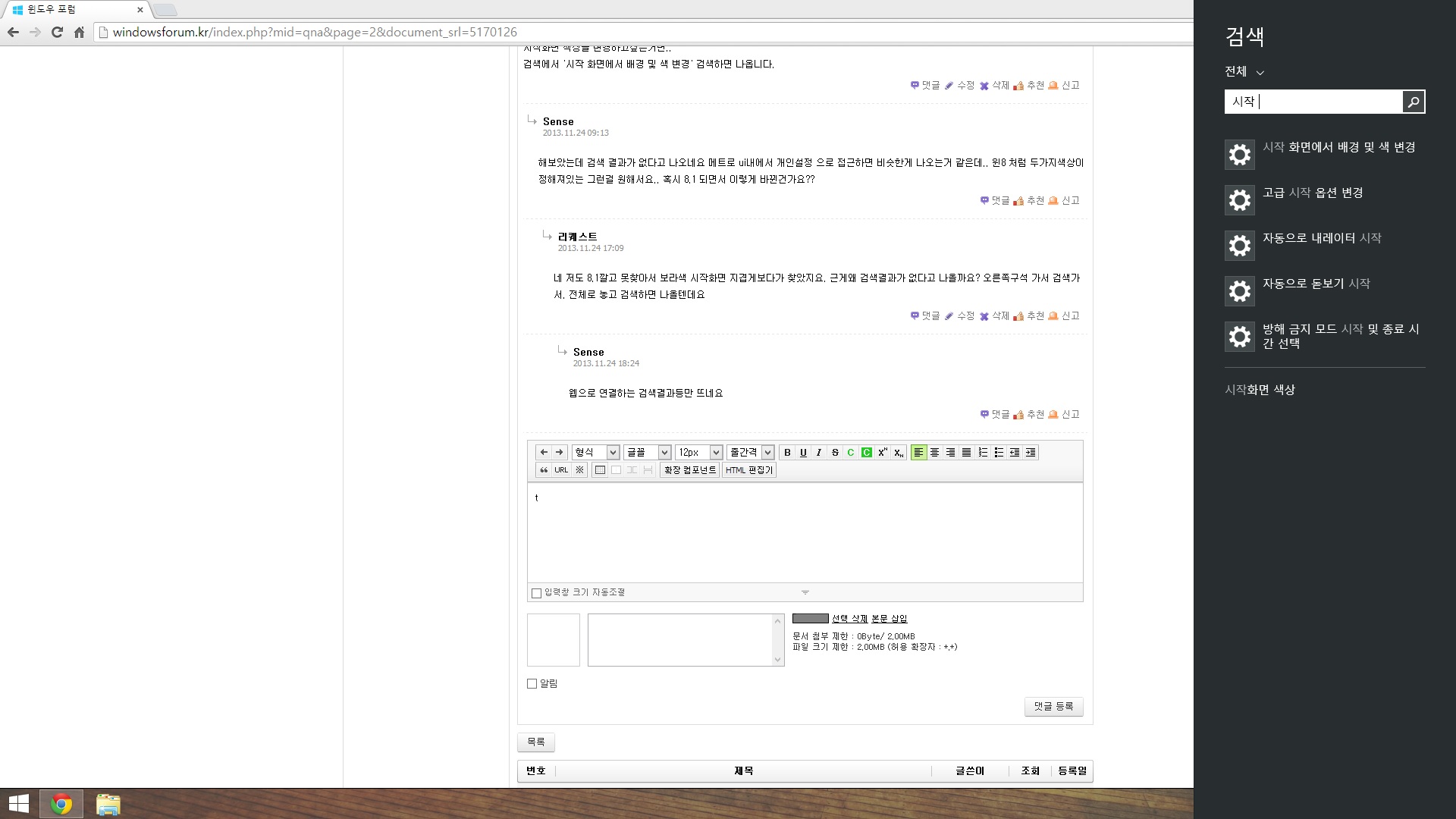Open 고급 시작 옵션 변경 search result
Viewport: 1456px width, 819px height.
click(1325, 200)
